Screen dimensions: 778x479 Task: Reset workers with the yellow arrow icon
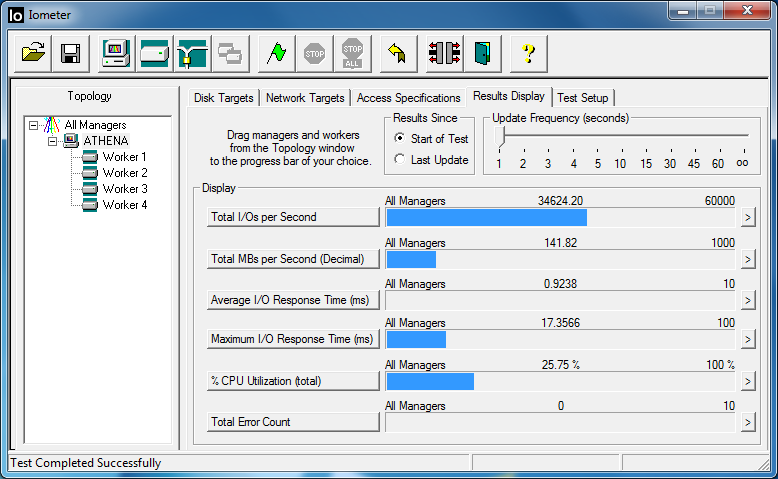coord(398,53)
